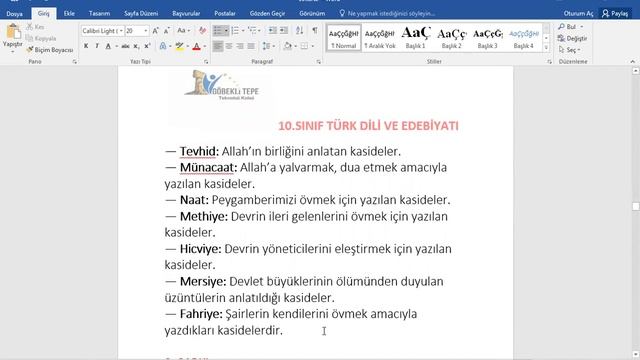Viewport: 640px width, 360px height.
Task: Apply the Başlık 3 style
Action: 487,38
